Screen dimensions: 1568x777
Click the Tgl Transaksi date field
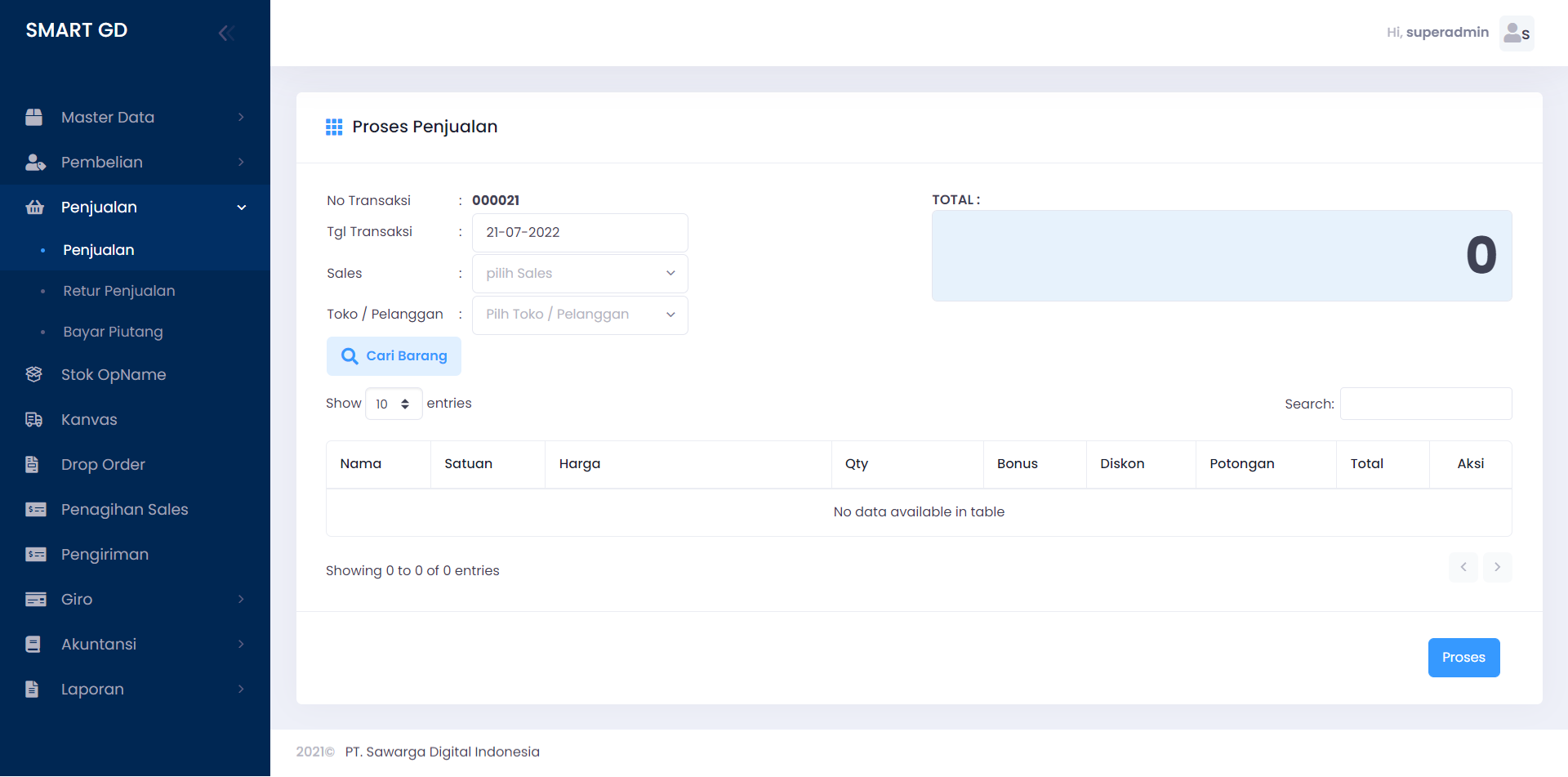(580, 233)
